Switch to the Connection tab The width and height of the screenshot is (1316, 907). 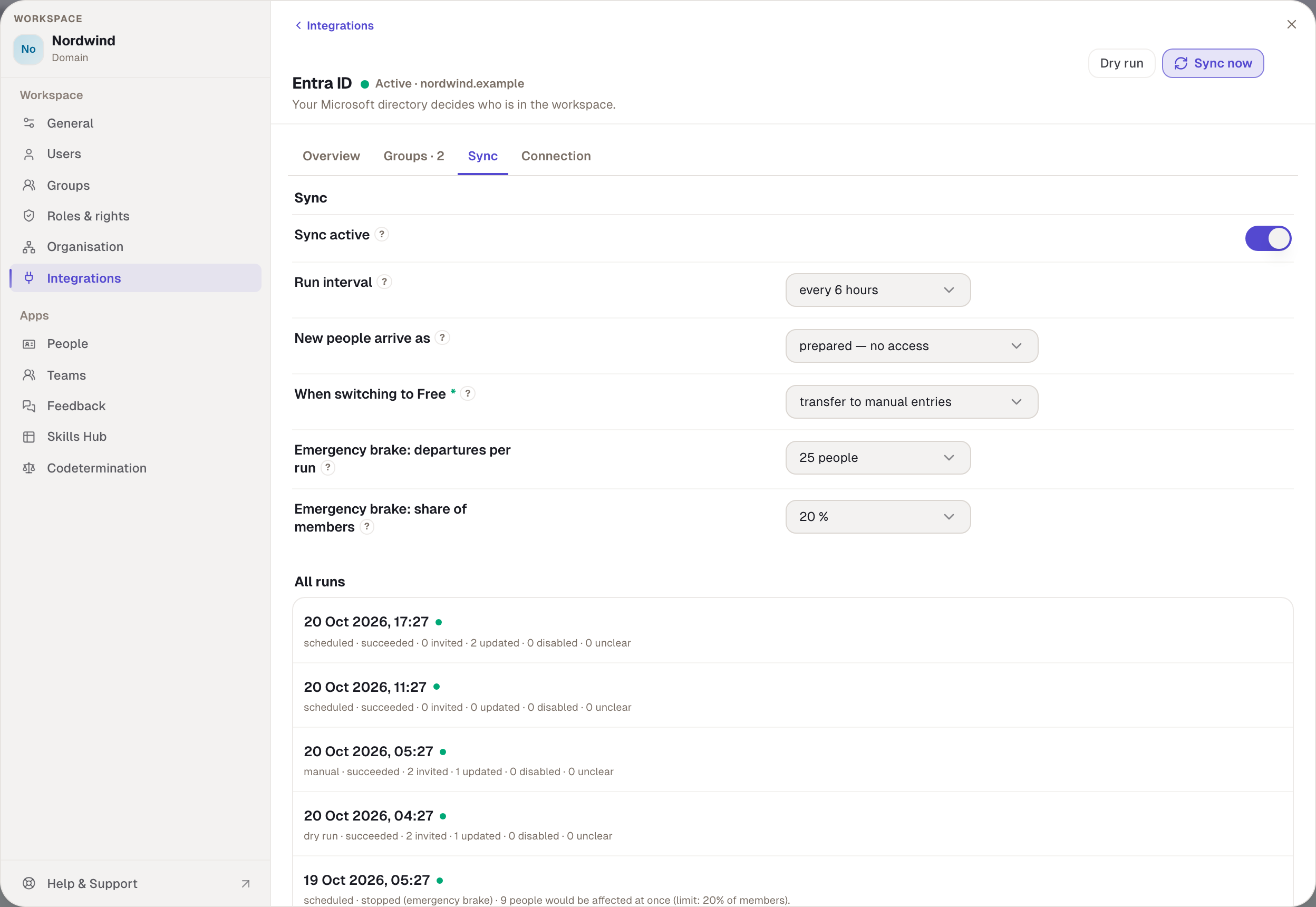point(556,156)
